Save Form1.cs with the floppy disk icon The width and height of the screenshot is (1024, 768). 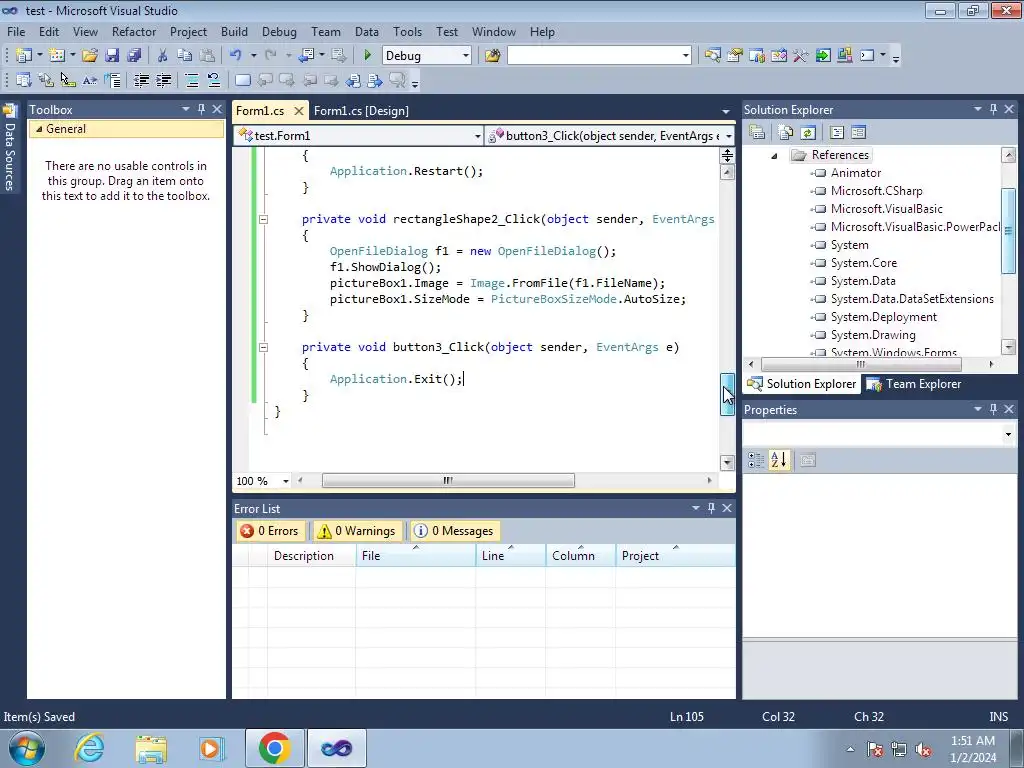112,56
